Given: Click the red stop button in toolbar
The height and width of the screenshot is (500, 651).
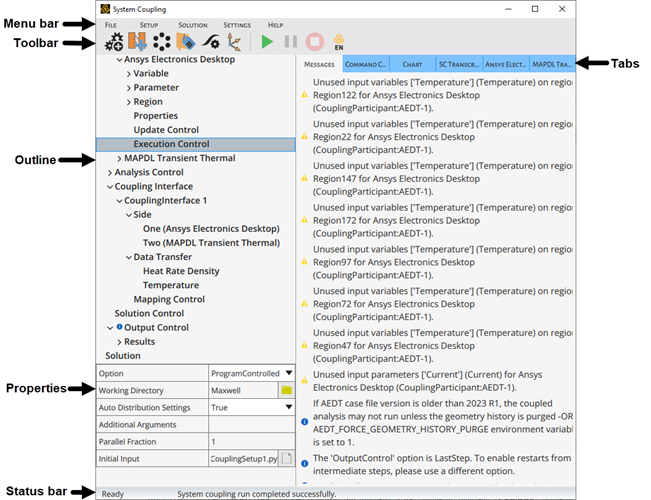Looking at the screenshot, I should [315, 42].
